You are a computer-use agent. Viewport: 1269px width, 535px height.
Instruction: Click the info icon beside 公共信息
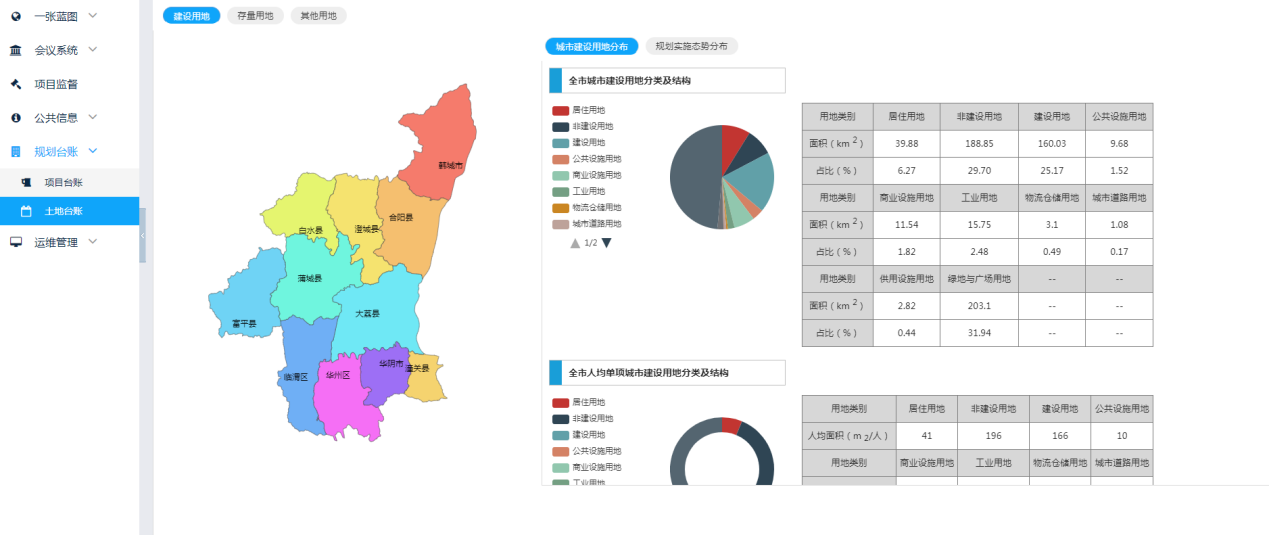[16, 118]
